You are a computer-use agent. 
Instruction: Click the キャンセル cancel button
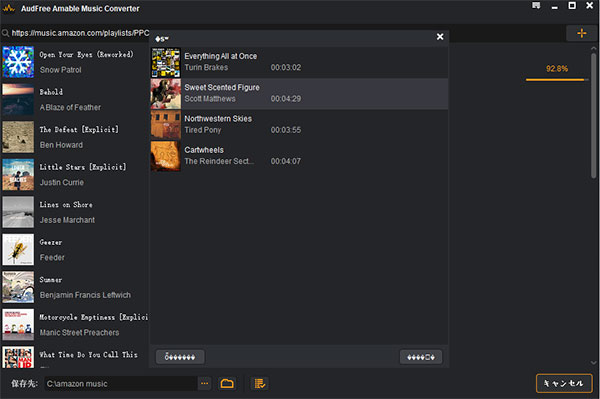pyautogui.click(x=564, y=383)
